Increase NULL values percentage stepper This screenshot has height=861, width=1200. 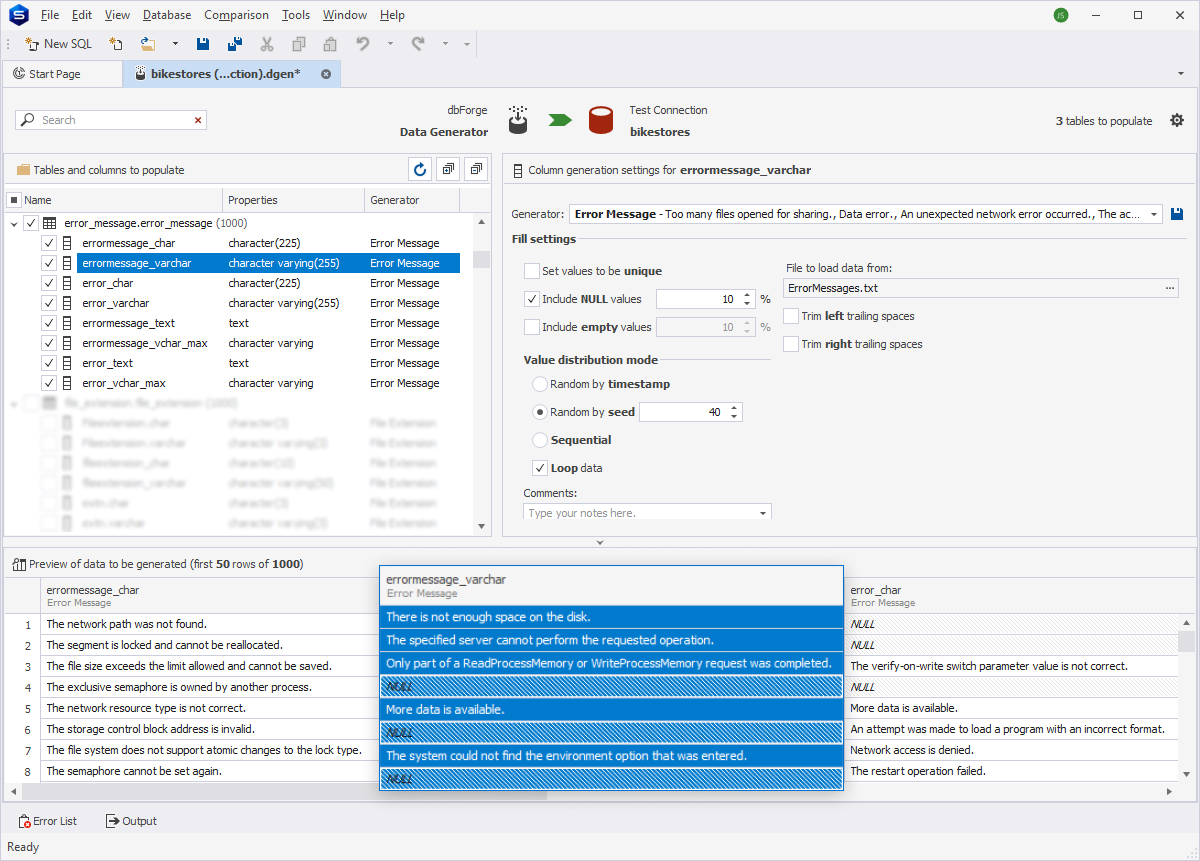point(747,295)
